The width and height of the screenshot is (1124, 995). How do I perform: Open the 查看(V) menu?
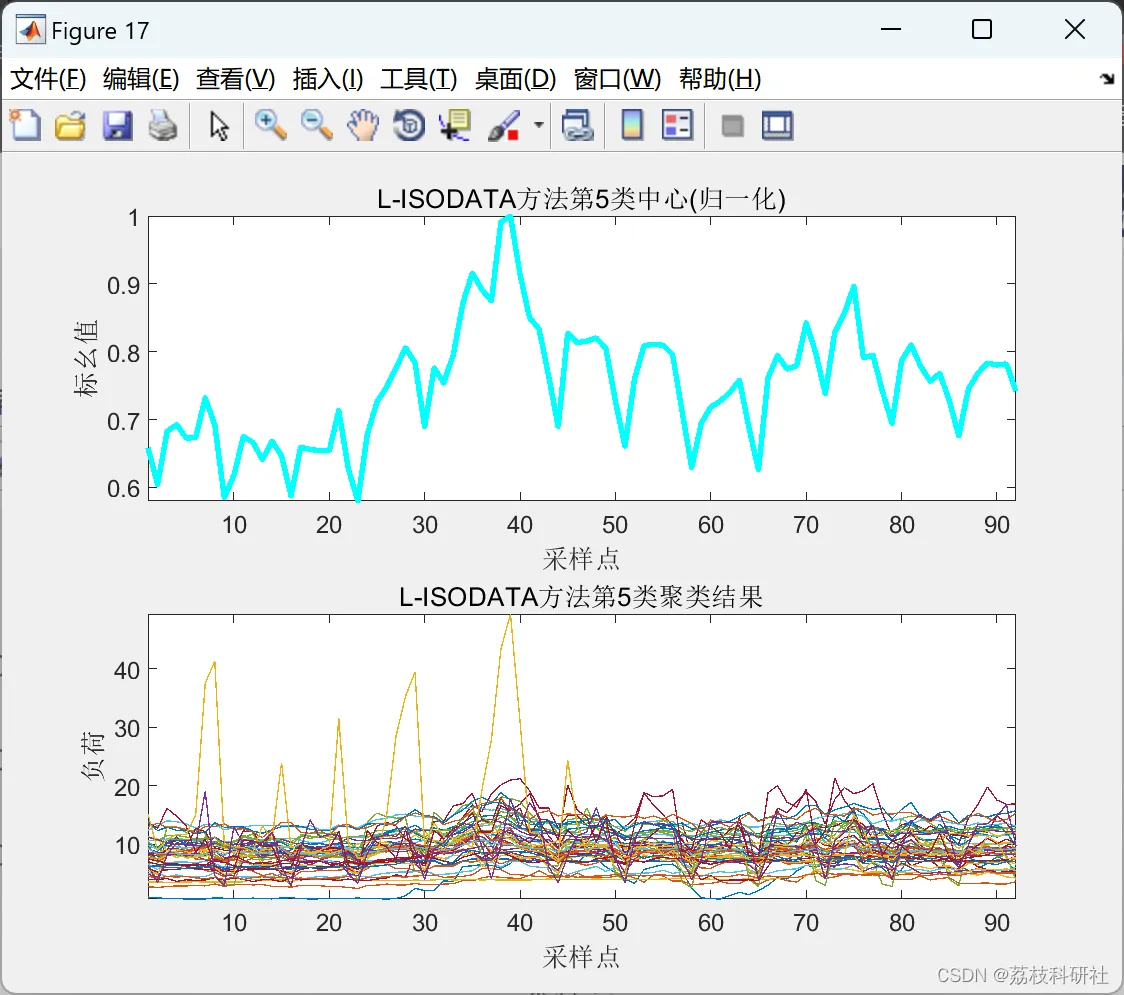click(236, 79)
